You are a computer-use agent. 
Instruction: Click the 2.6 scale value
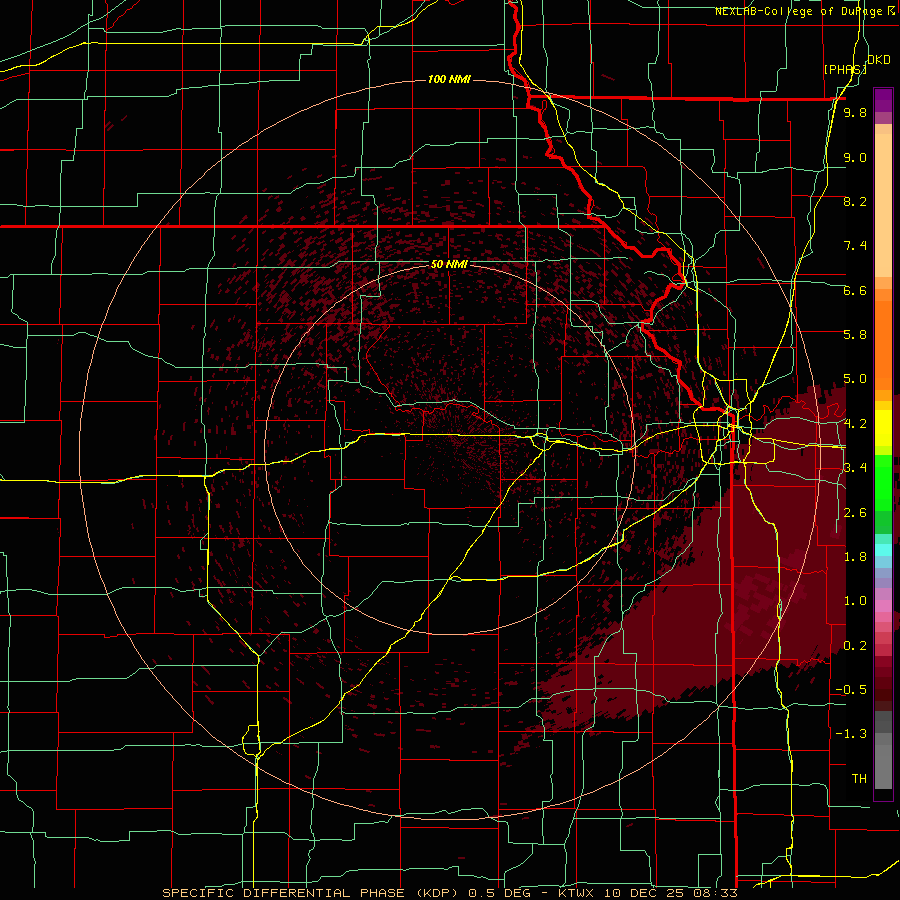(x=855, y=513)
